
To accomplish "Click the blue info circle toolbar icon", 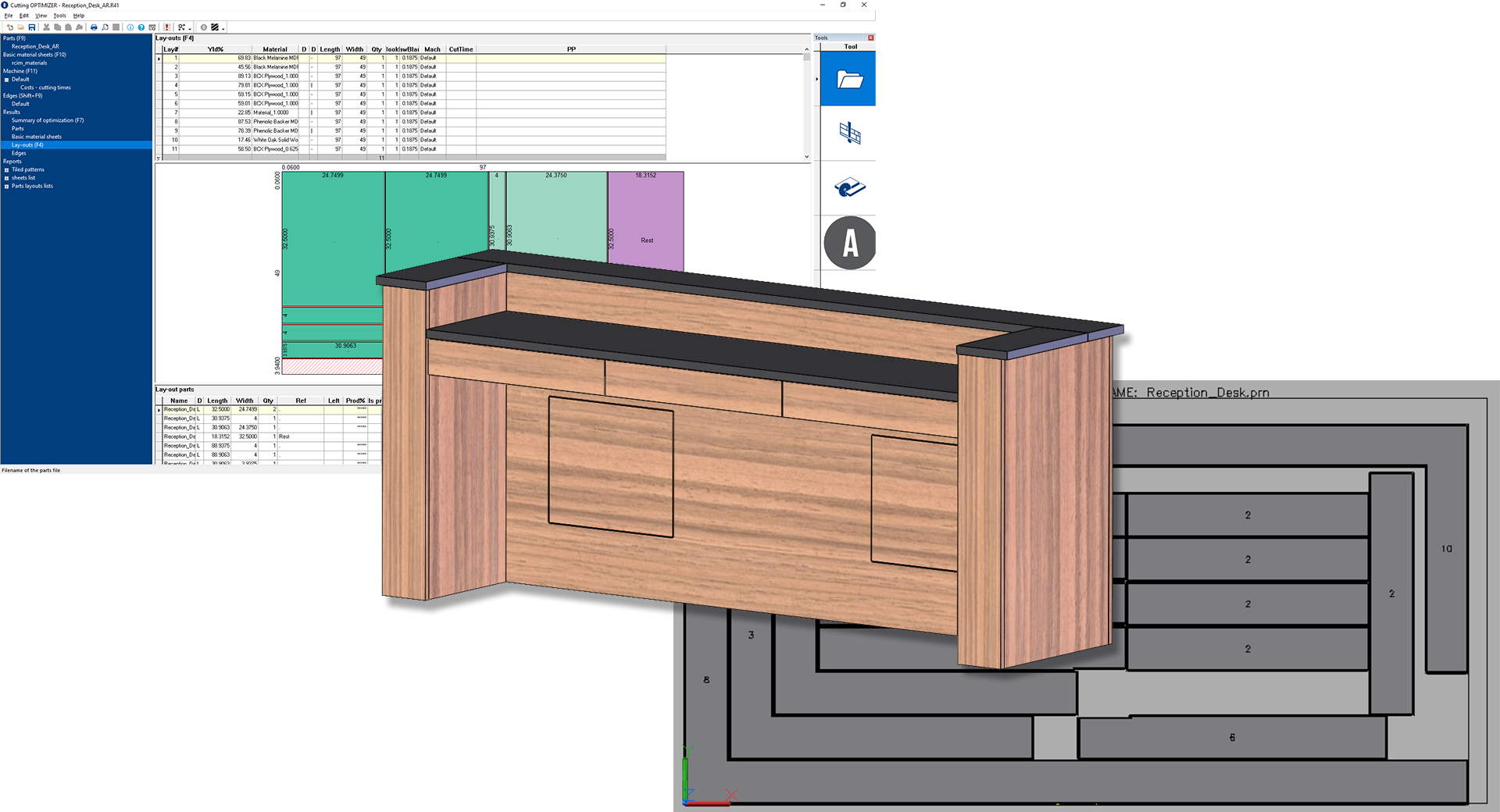I will point(130,27).
